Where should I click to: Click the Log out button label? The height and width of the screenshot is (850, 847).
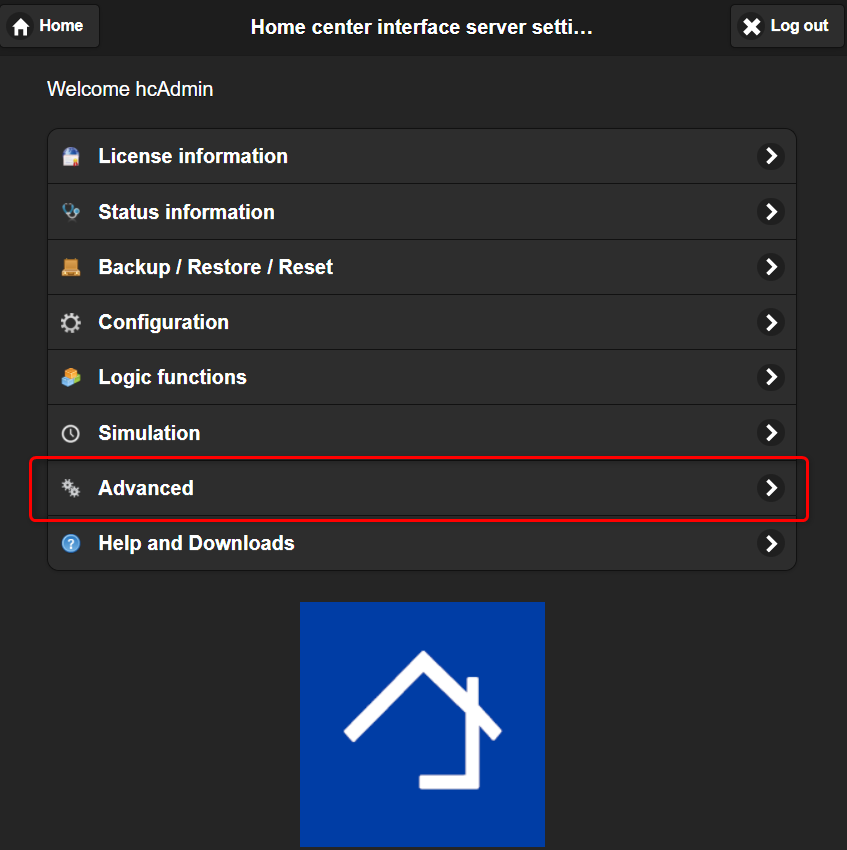[799, 25]
